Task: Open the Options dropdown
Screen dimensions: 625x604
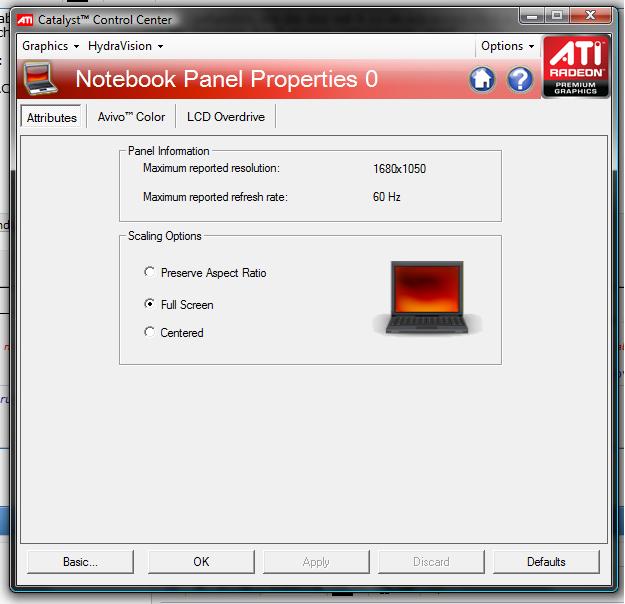Action: point(507,46)
